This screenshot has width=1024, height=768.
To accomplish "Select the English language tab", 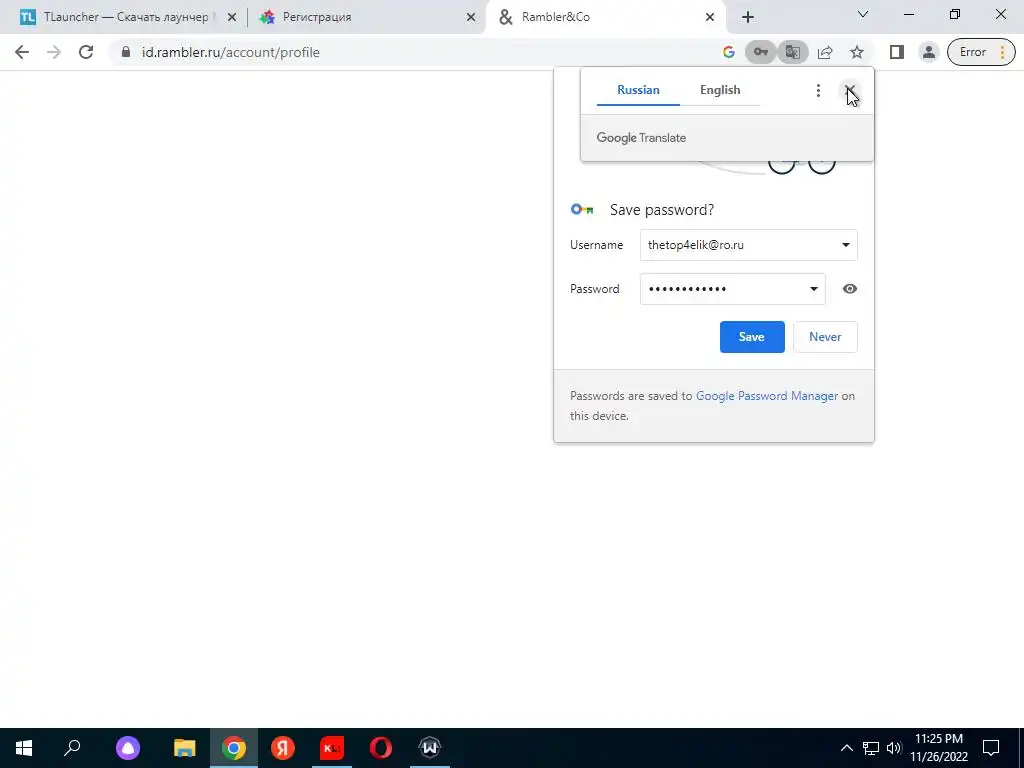I will (720, 90).
